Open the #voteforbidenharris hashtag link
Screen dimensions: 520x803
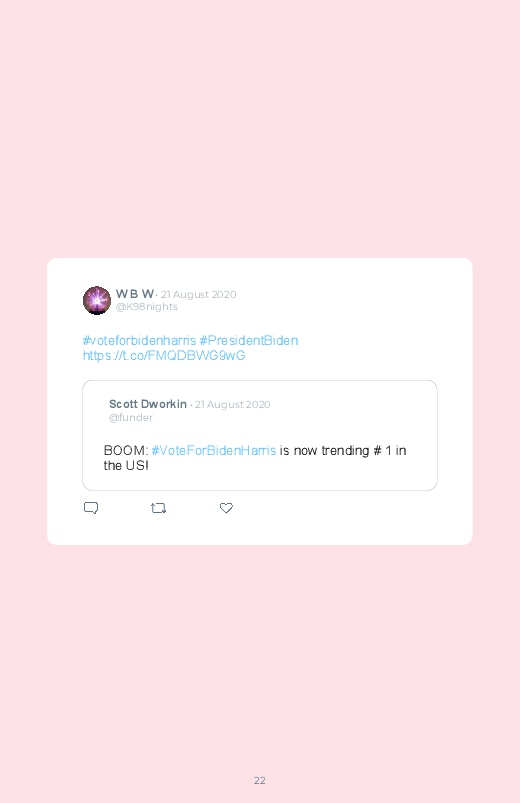[139, 341]
